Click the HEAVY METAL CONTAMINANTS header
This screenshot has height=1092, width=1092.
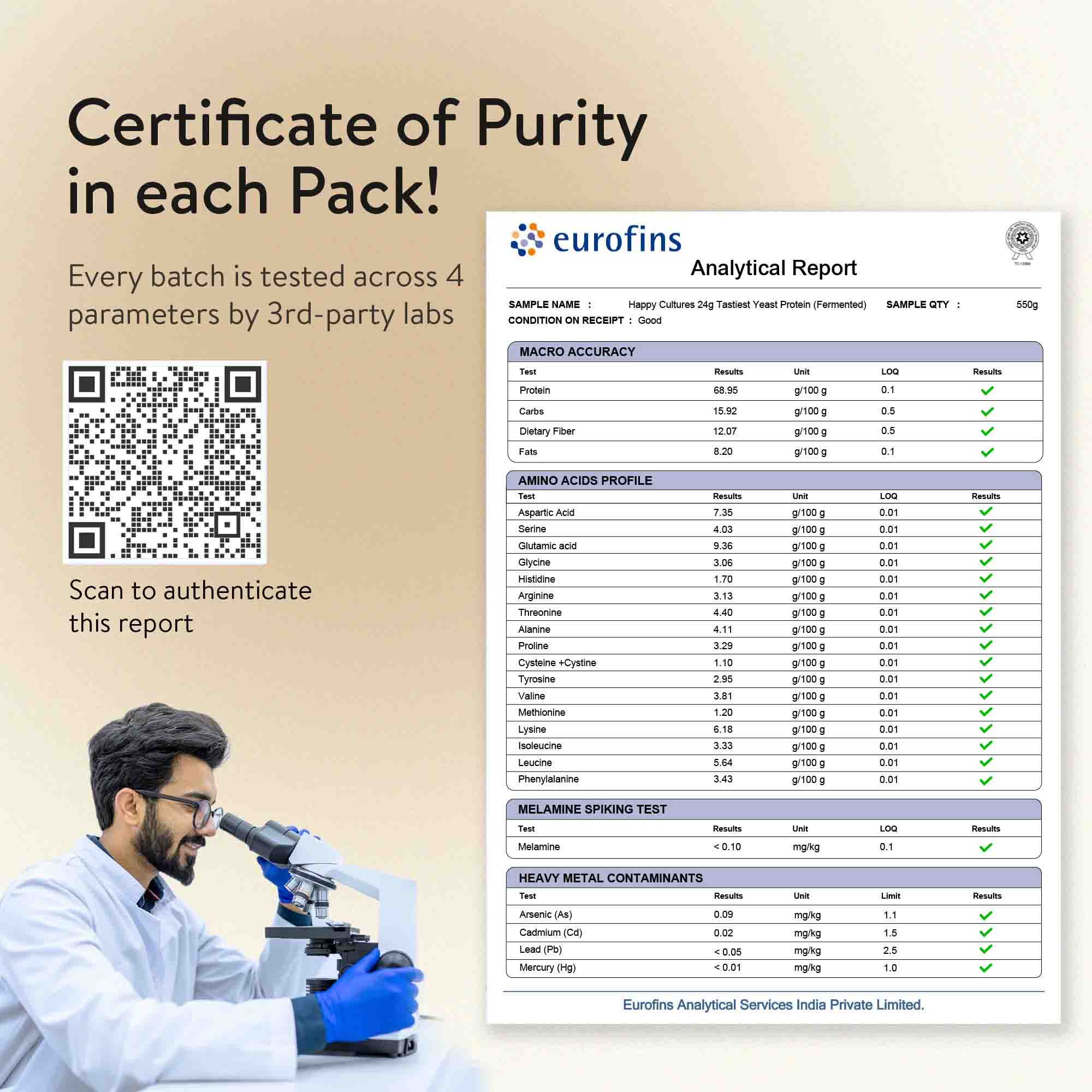[610, 878]
